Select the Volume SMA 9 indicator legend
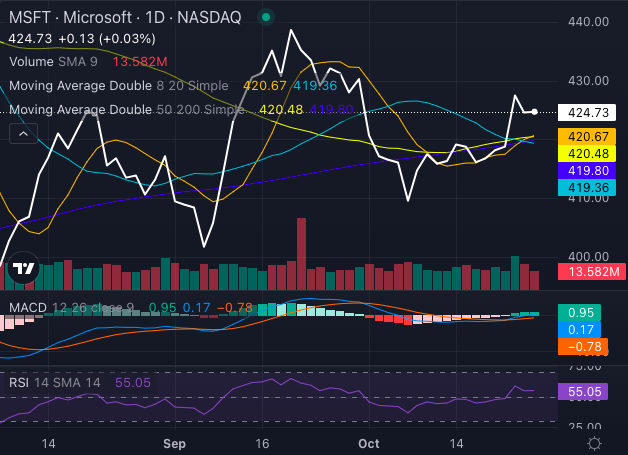Image resolution: width=628 pixels, height=455 pixels. click(x=57, y=61)
